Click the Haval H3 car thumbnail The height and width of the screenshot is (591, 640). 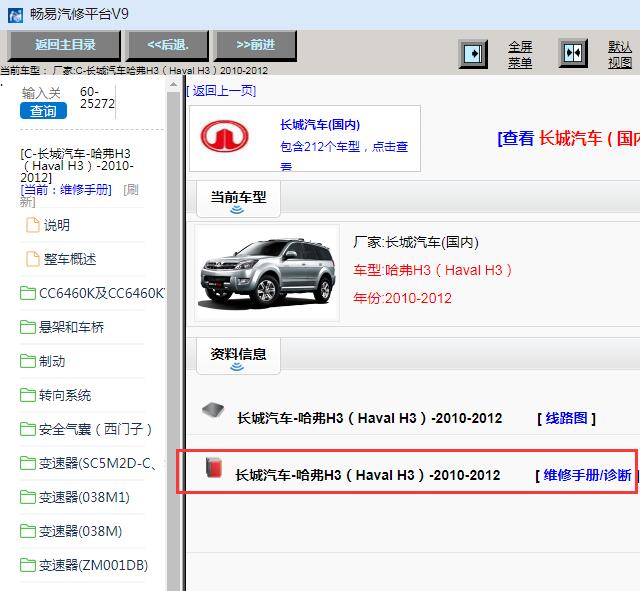click(x=267, y=273)
